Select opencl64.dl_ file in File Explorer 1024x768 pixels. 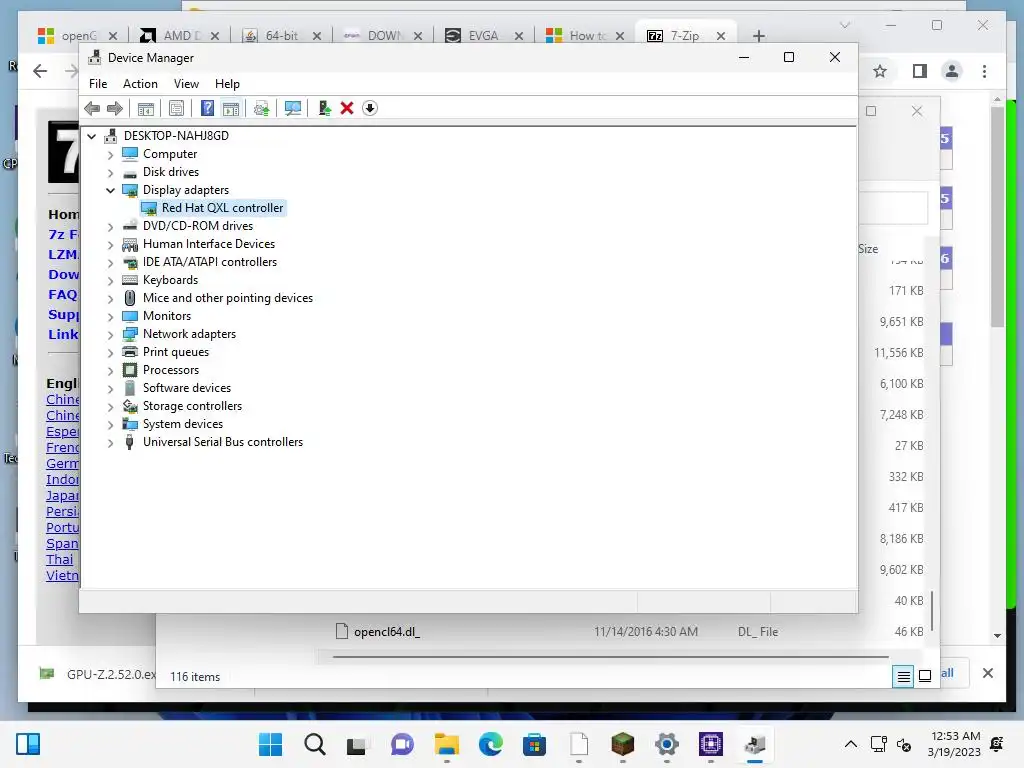(x=387, y=632)
